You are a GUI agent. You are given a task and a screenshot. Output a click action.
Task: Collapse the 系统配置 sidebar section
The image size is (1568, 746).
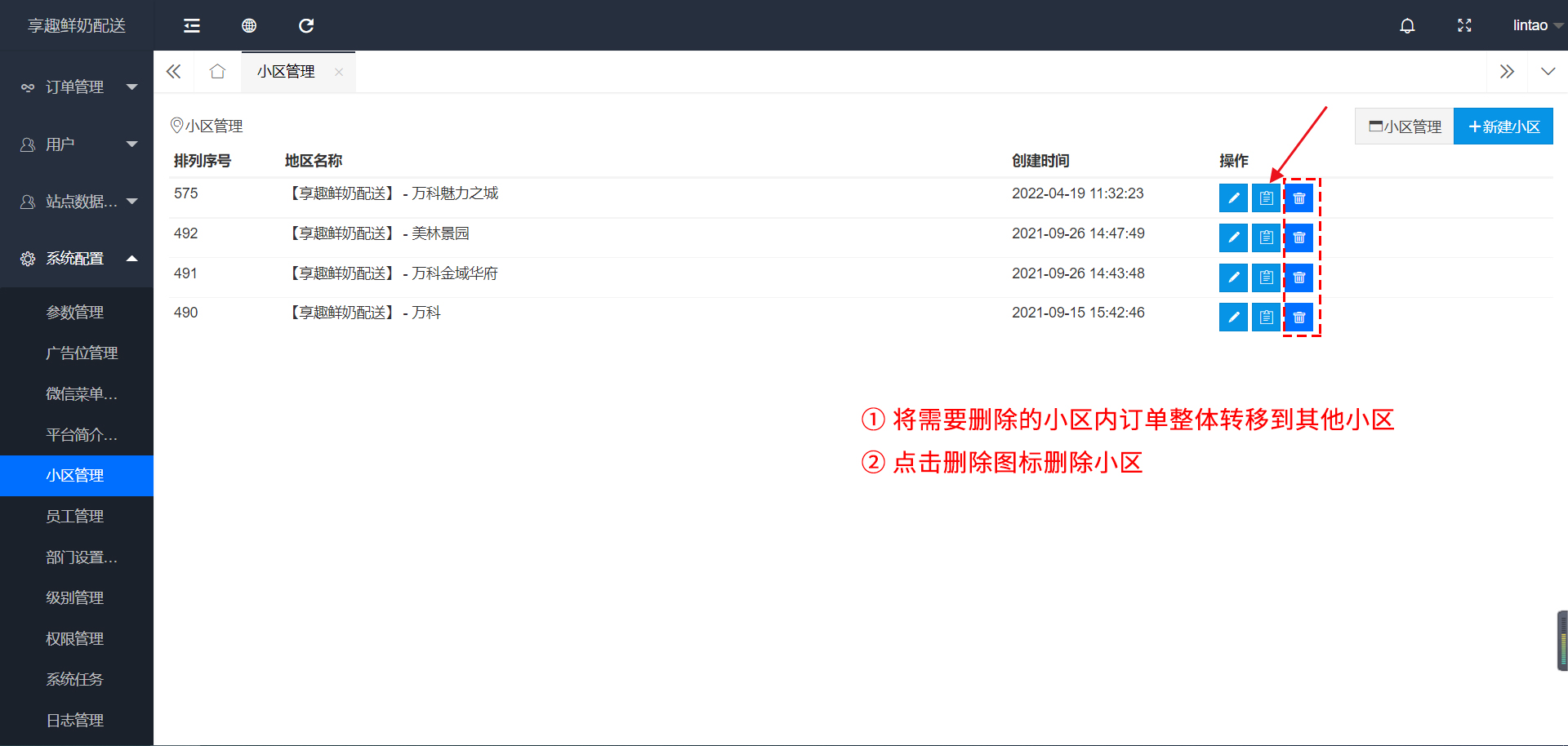point(78,259)
